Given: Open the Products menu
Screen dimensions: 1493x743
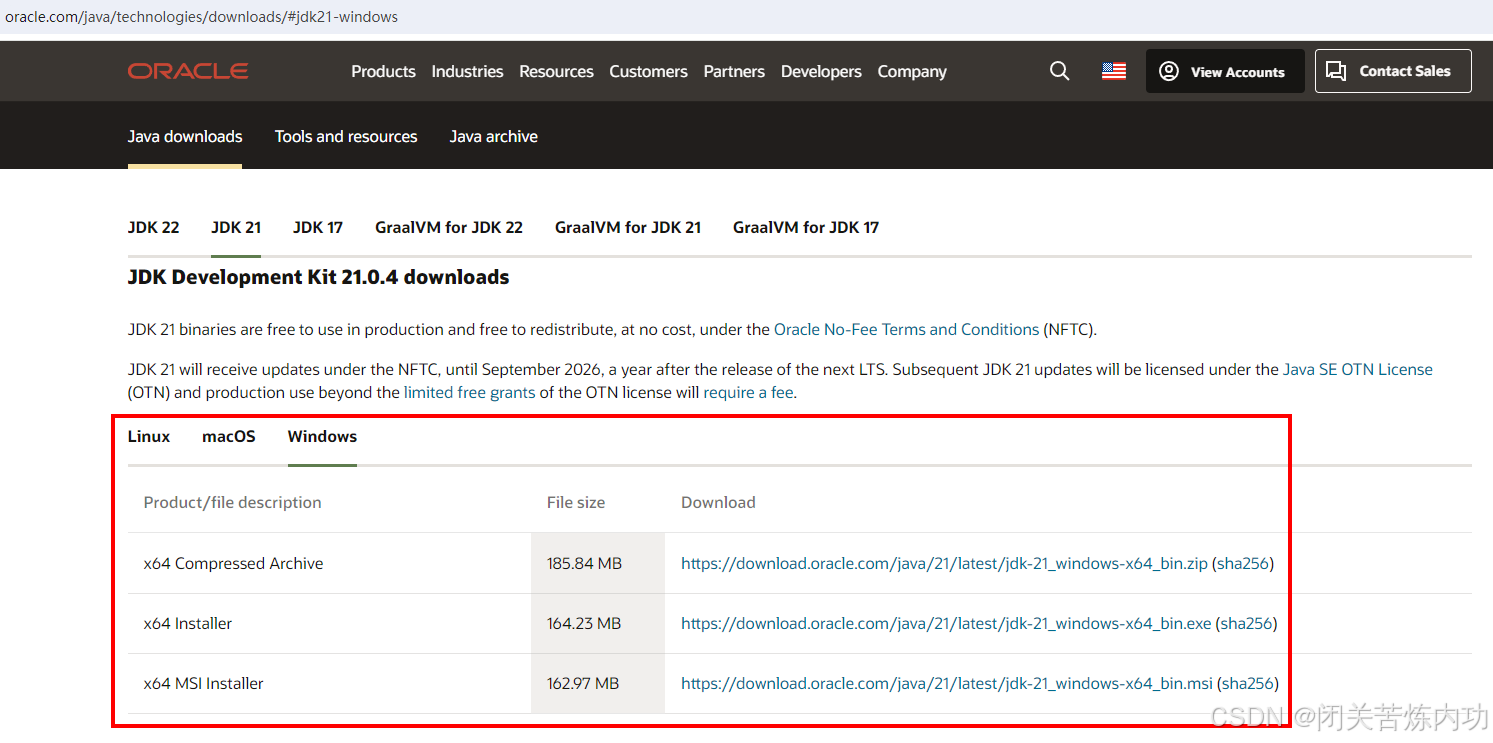Looking at the screenshot, I should pyautogui.click(x=383, y=71).
